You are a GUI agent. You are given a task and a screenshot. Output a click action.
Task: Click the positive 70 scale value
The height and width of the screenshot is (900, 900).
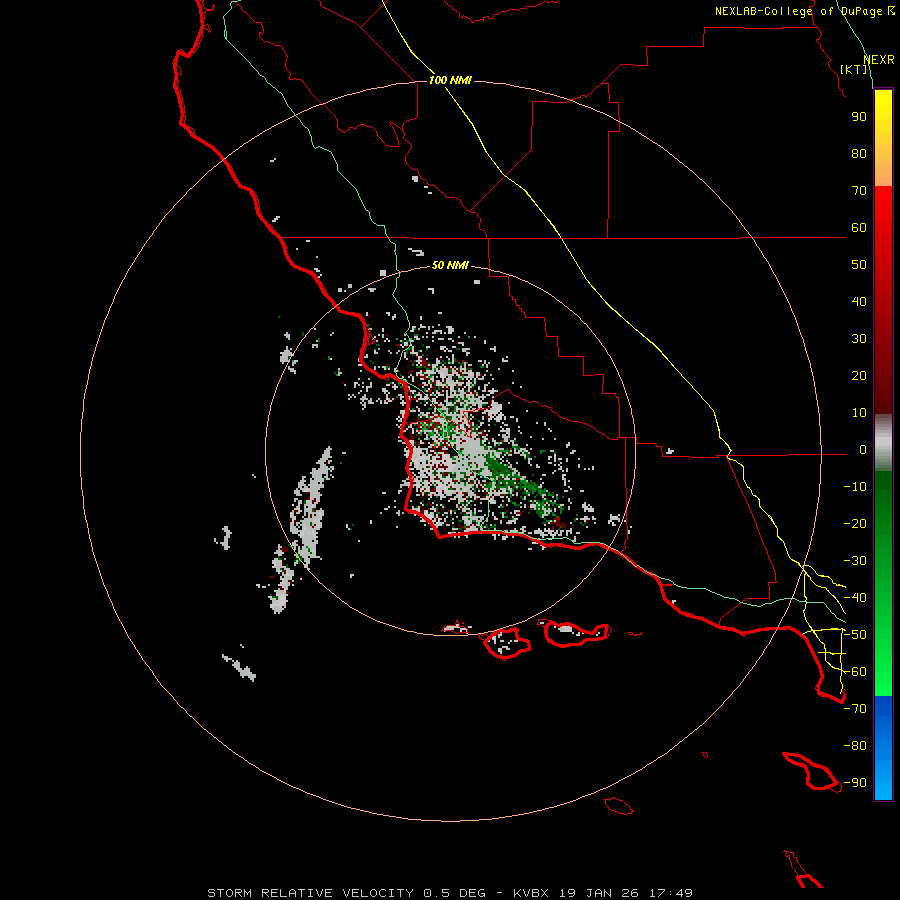tap(859, 191)
